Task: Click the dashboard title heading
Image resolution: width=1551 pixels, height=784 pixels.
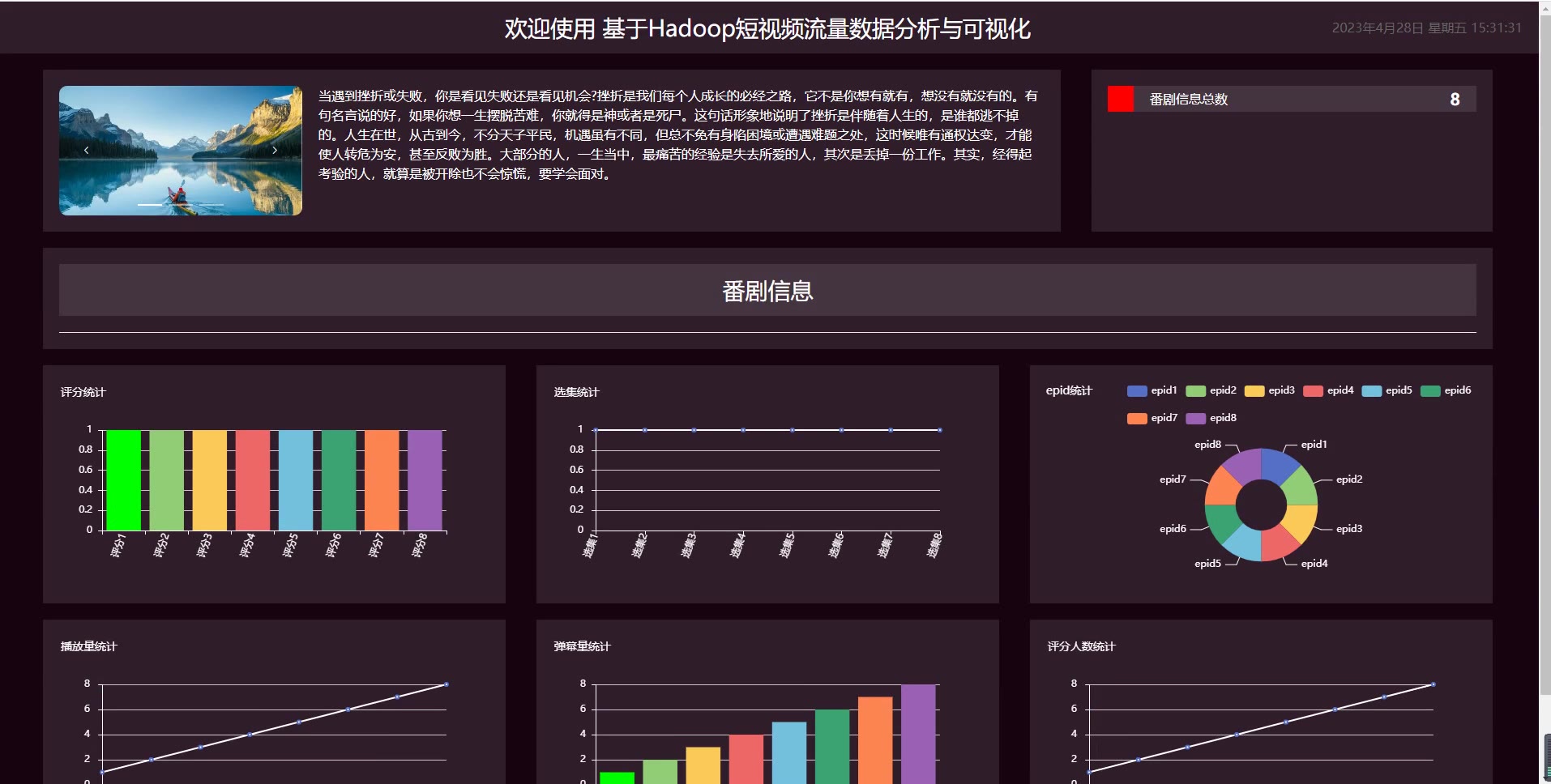Action: pos(767,28)
